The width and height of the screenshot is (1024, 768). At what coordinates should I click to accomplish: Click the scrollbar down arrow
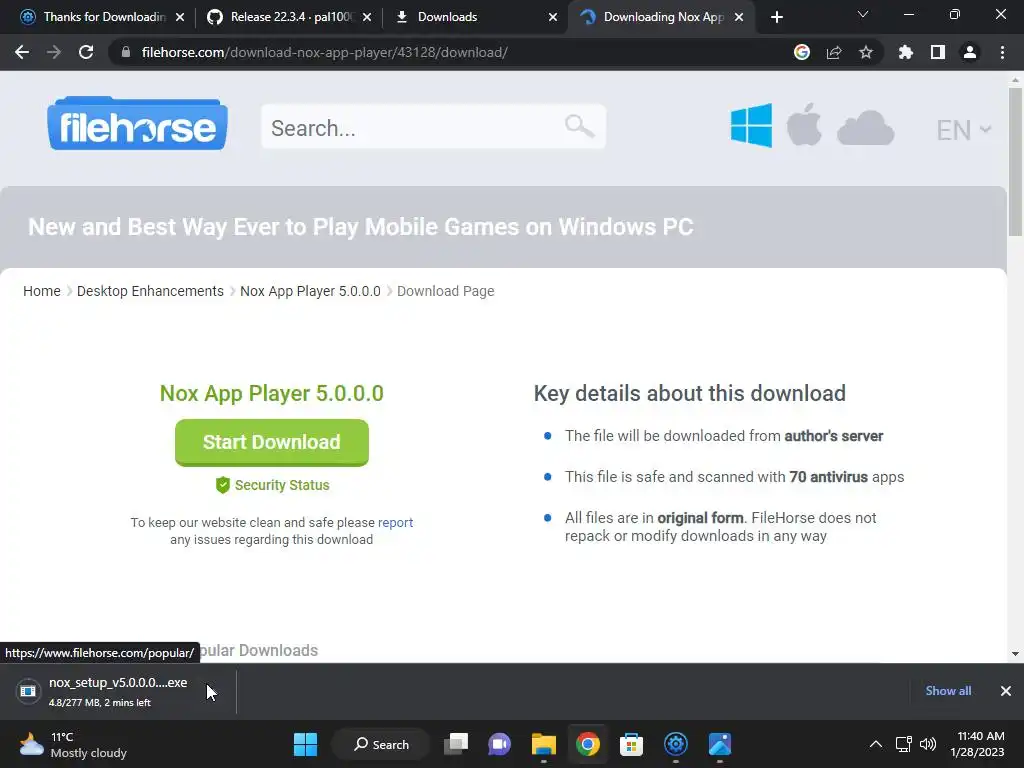(x=1015, y=654)
